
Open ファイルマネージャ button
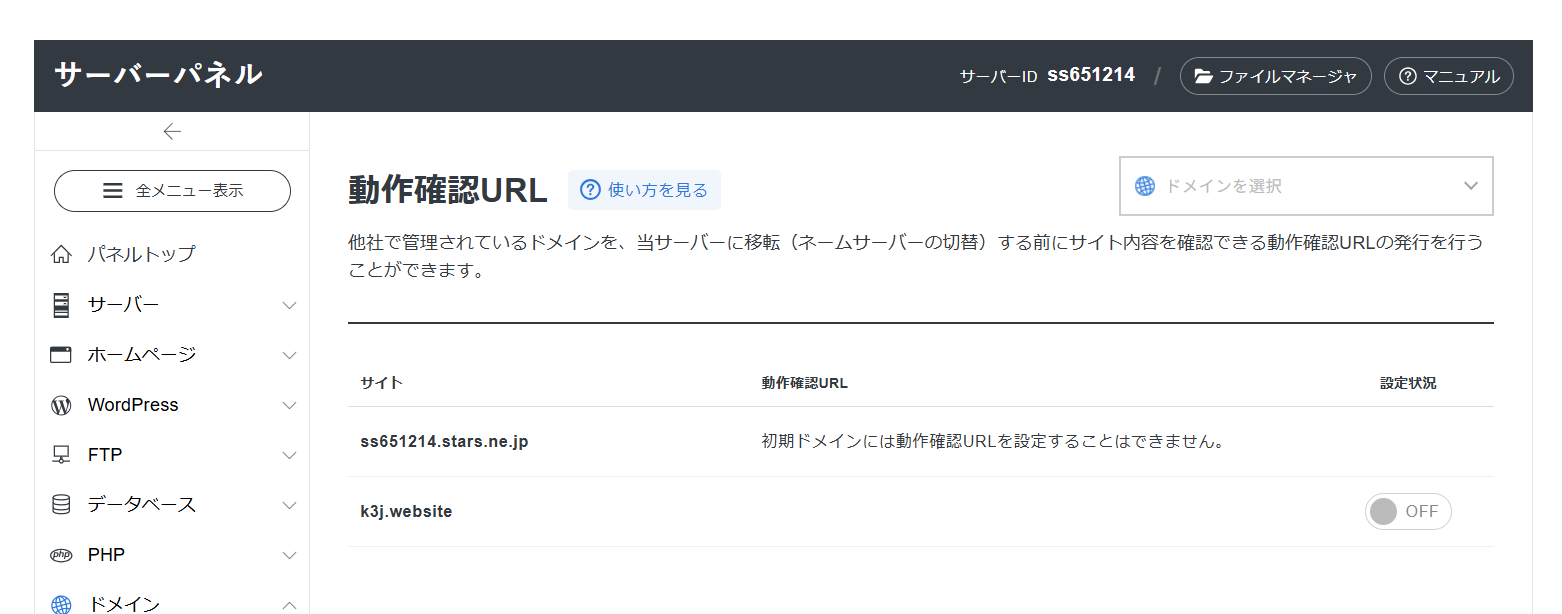point(1276,76)
